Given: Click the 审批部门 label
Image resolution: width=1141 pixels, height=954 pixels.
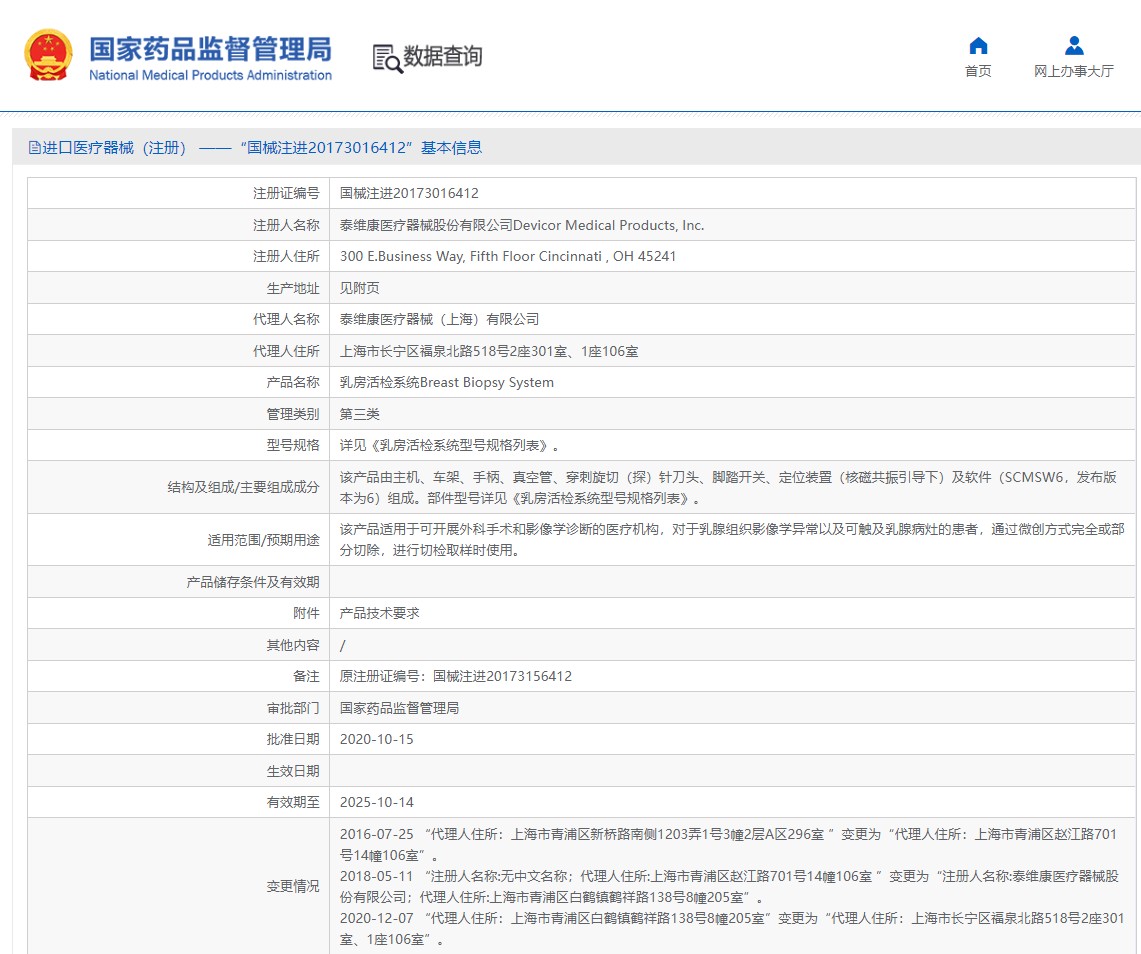Looking at the screenshot, I should (293, 708).
